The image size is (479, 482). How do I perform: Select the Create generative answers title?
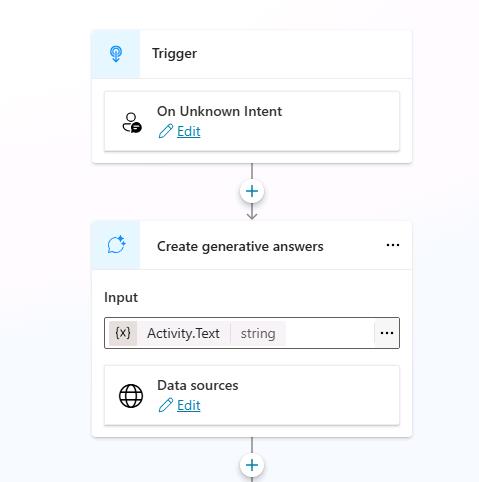(x=240, y=247)
